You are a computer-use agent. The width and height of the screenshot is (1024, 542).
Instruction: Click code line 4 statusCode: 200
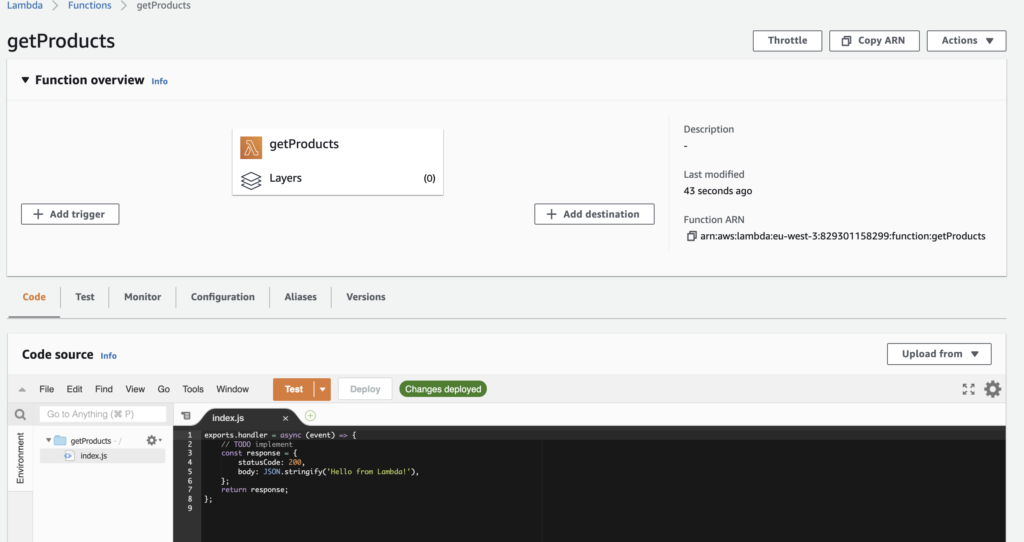[x=271, y=462]
